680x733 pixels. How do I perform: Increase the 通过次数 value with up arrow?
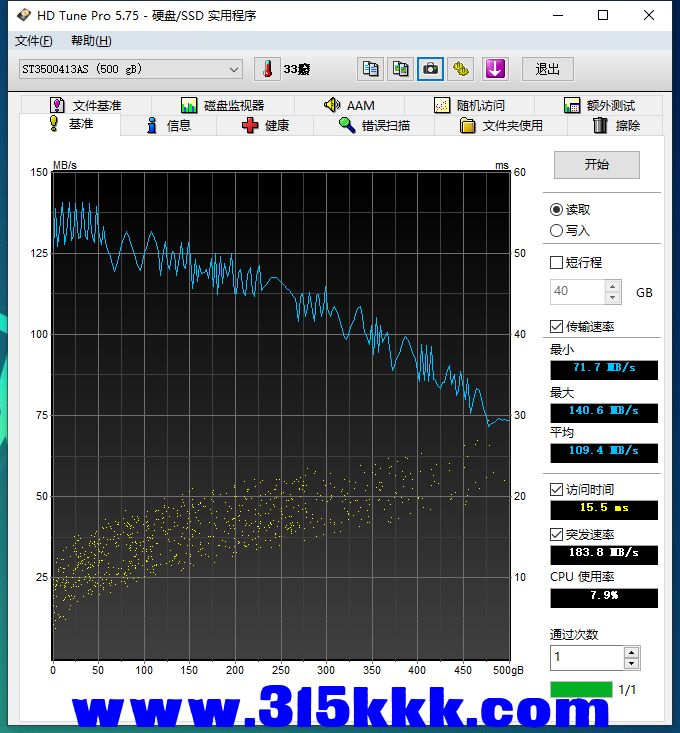point(631,653)
